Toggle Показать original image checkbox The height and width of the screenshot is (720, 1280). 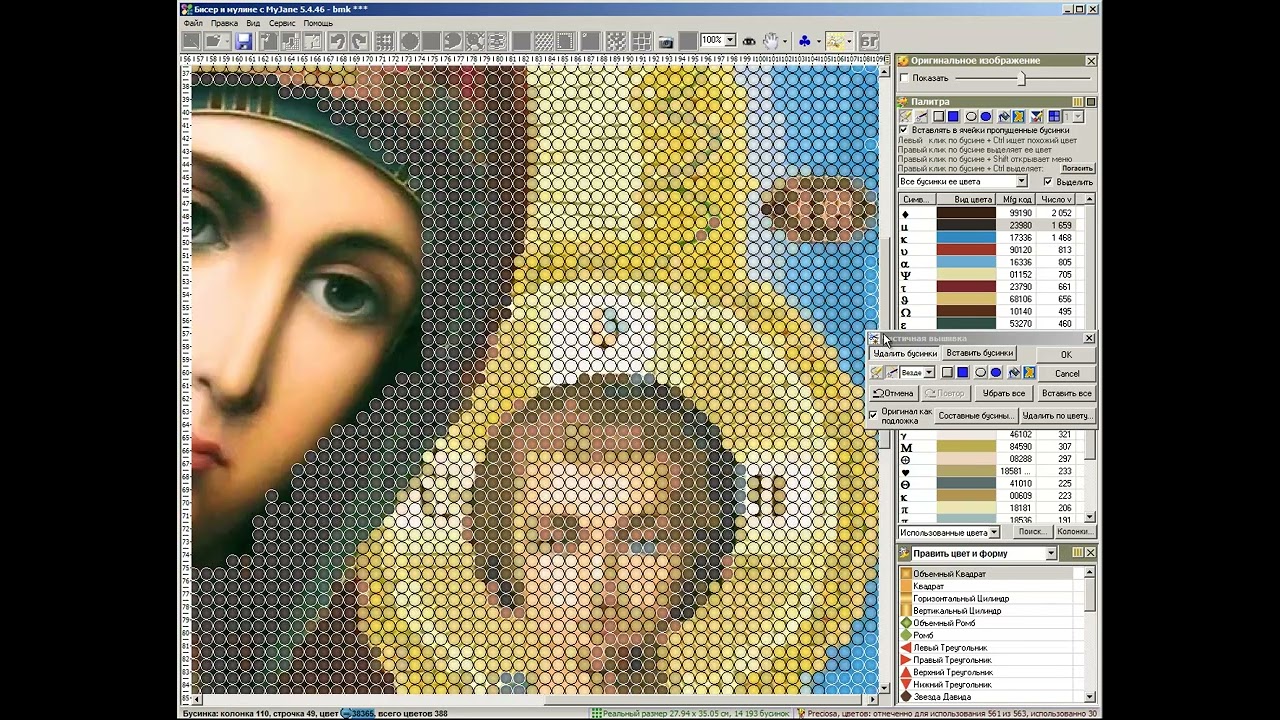pos(904,78)
